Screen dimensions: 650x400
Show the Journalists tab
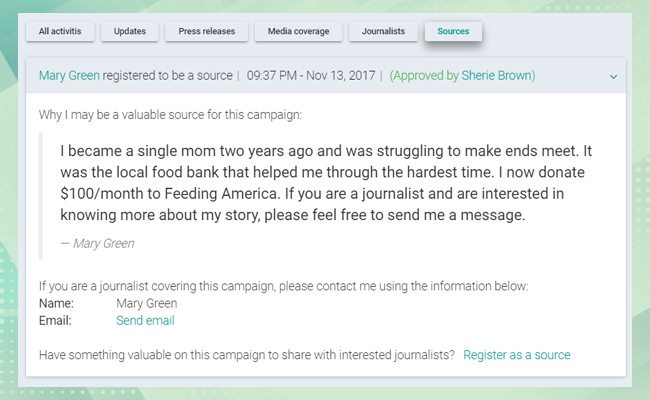point(381,31)
